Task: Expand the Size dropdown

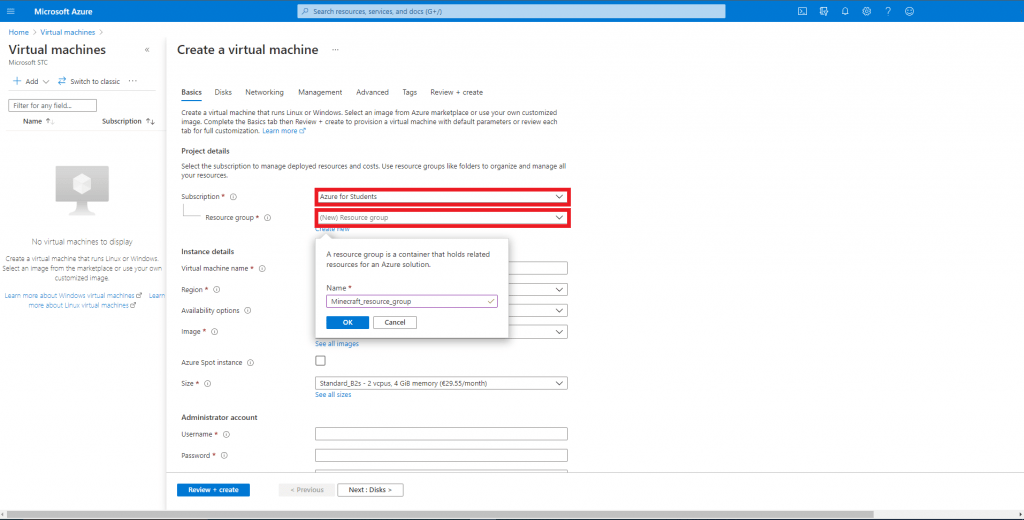Action: point(441,383)
